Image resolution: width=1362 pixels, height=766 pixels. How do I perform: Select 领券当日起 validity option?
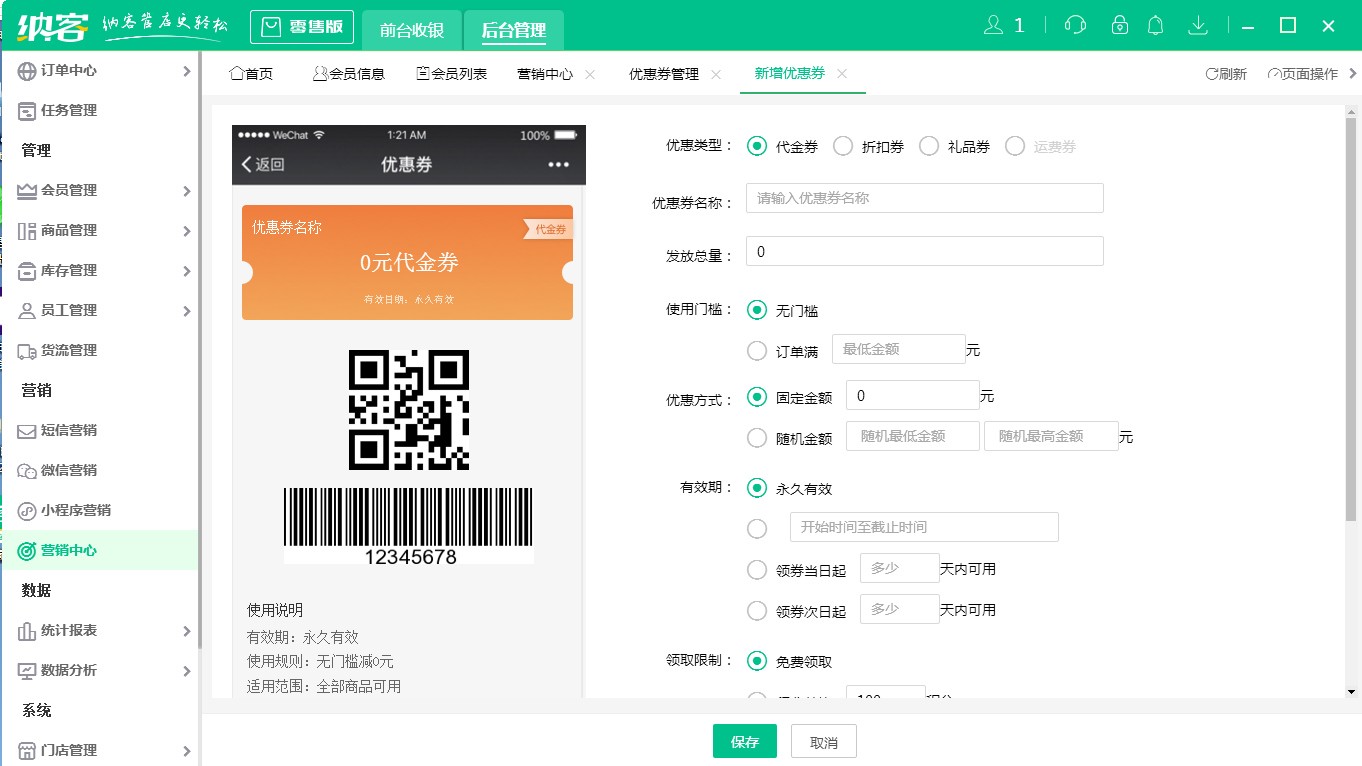pos(757,568)
